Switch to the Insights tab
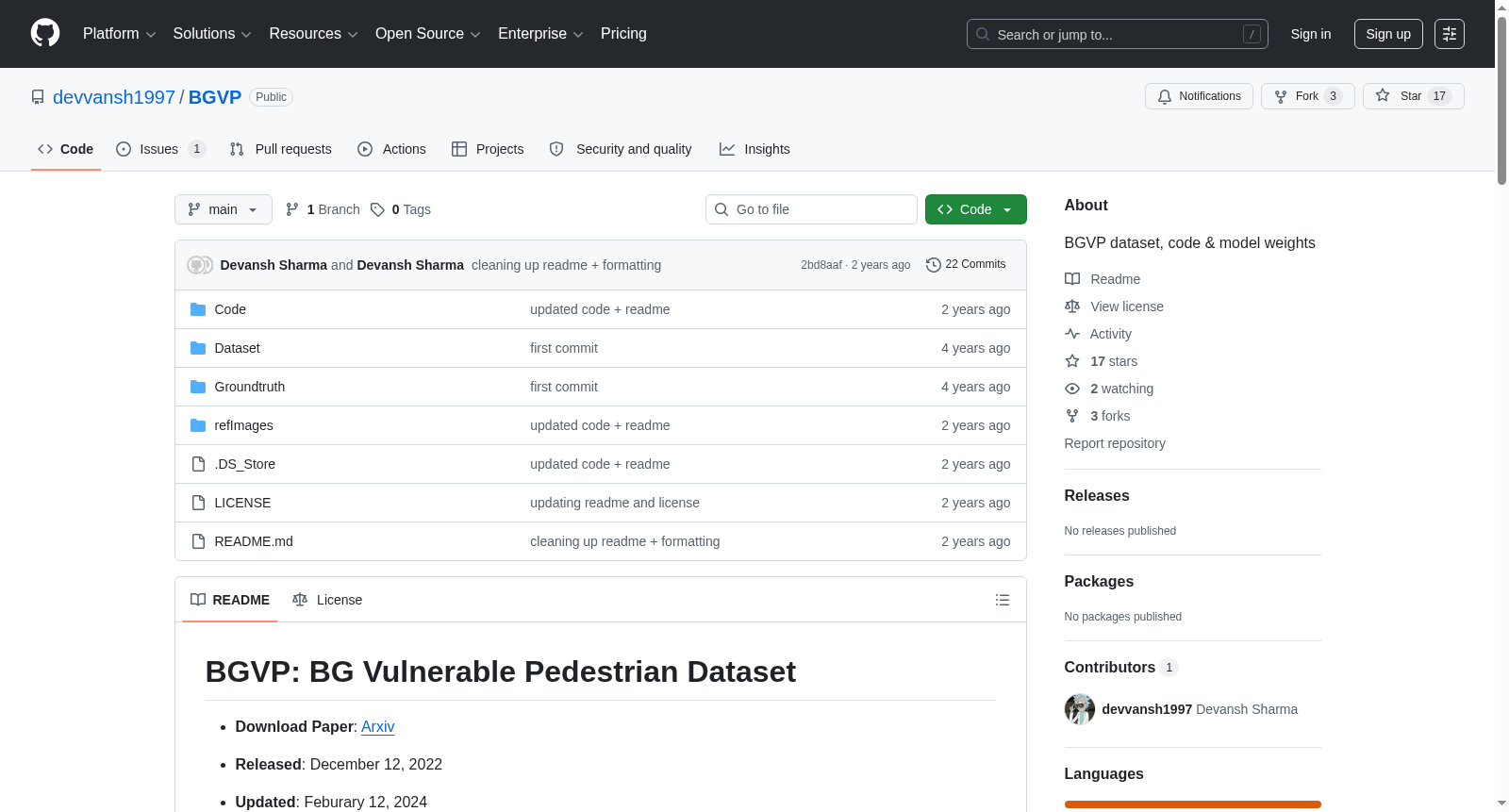 [754, 149]
